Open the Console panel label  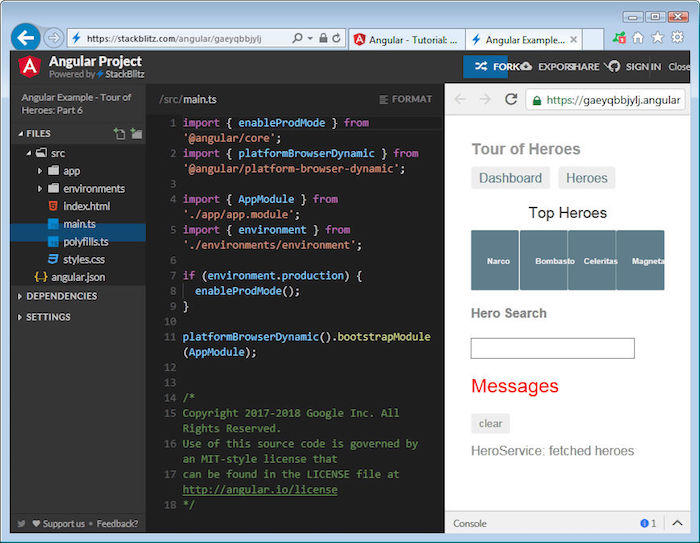(x=470, y=523)
